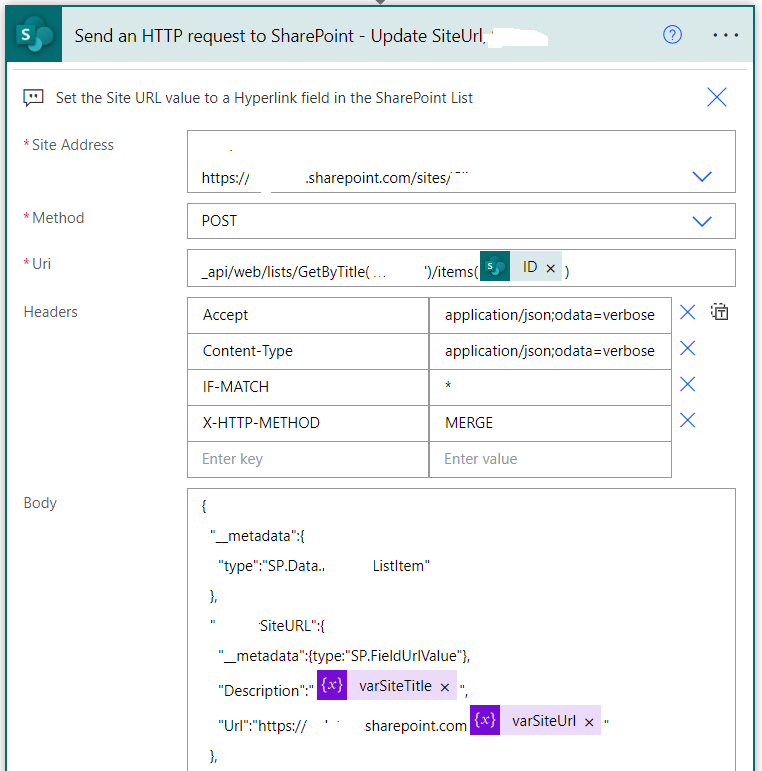The width and height of the screenshot is (762, 771).
Task: Expand the Site Address dropdown
Action: pyautogui.click(x=702, y=177)
